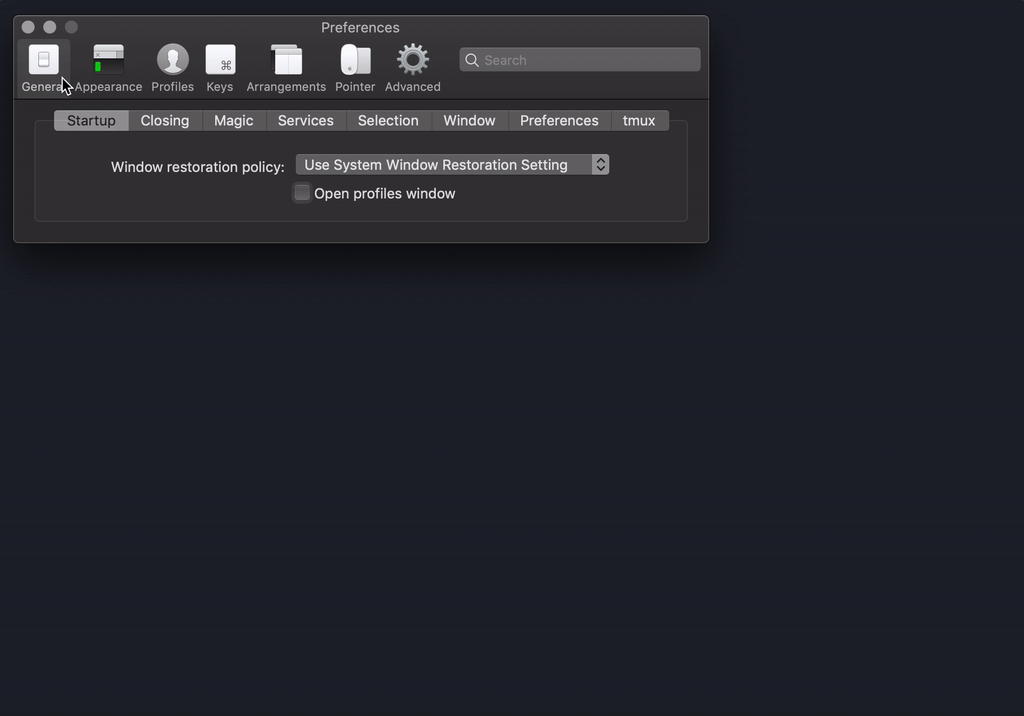The image size is (1024, 716).
Task: Change Use System Window Restoration Setting
Action: (x=452, y=164)
